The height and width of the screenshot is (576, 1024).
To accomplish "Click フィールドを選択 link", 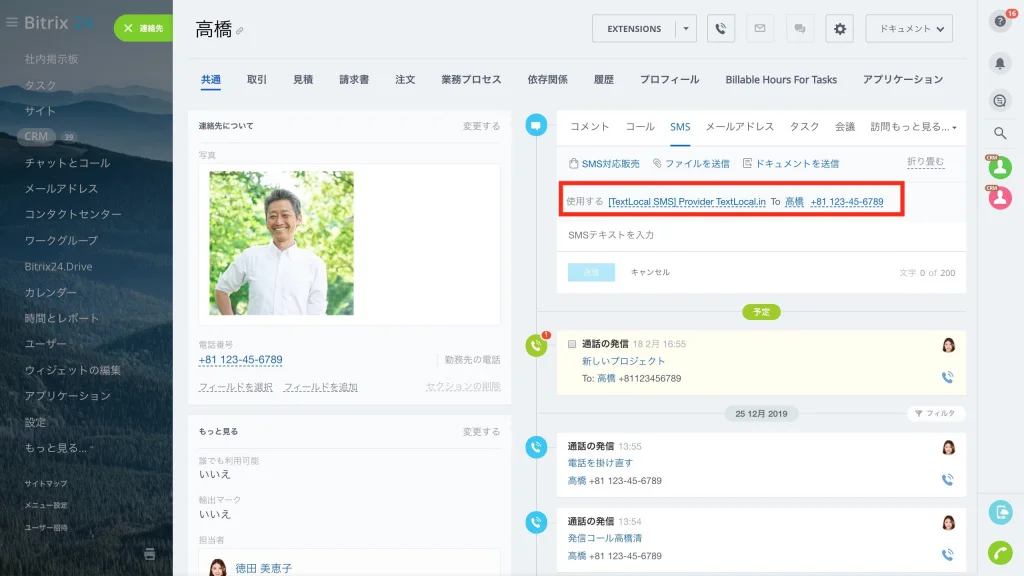I will (236, 387).
